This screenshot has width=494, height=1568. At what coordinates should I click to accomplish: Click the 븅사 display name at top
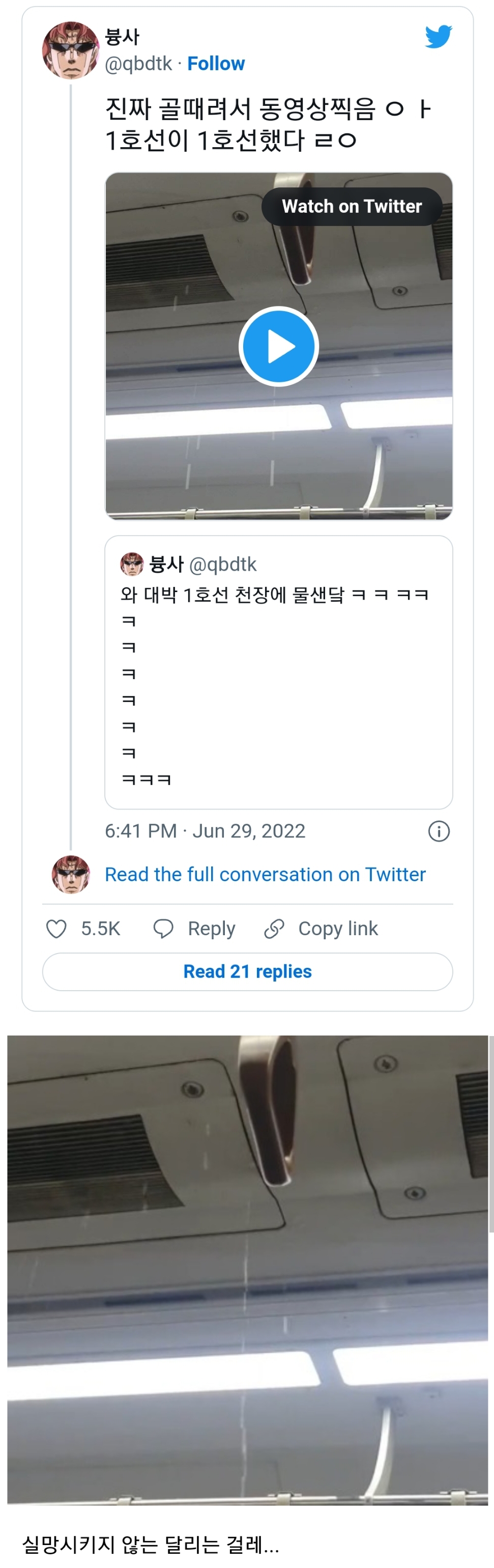[122, 37]
